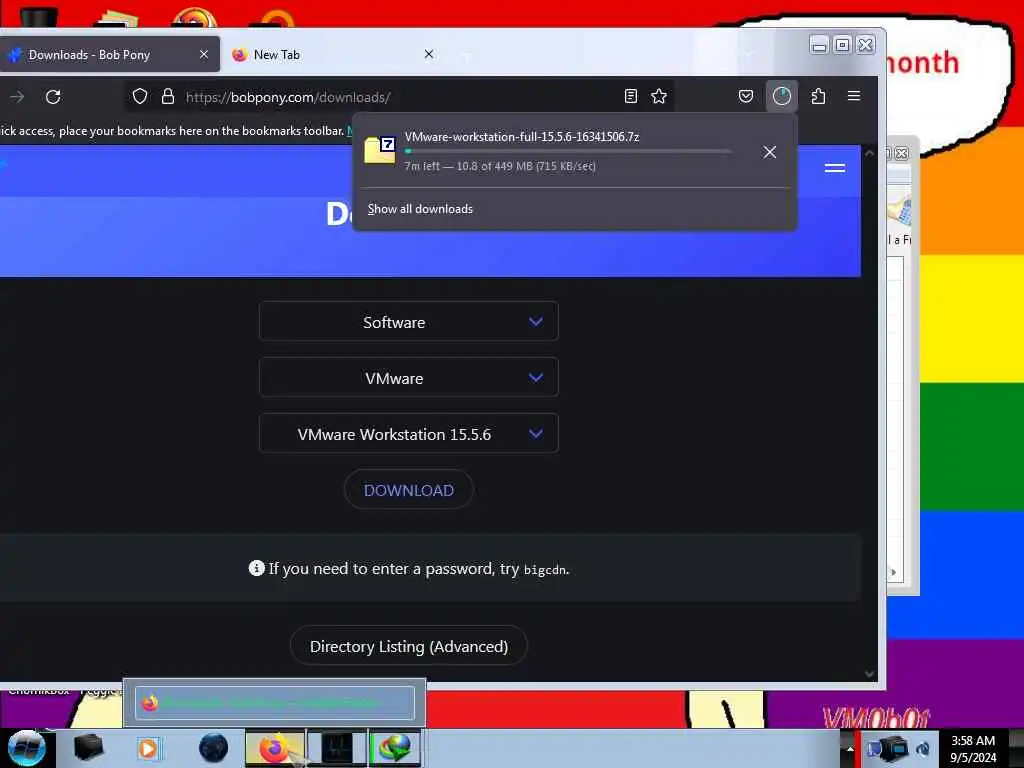The image size is (1024, 768).
Task: Click the forward navigation arrow
Action: 17,97
